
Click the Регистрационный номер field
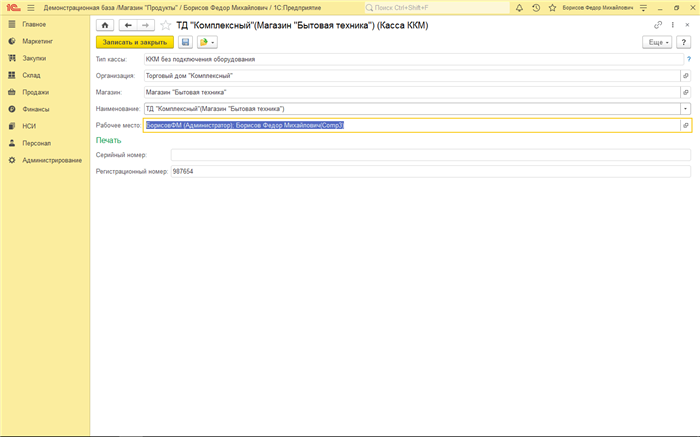[431, 171]
